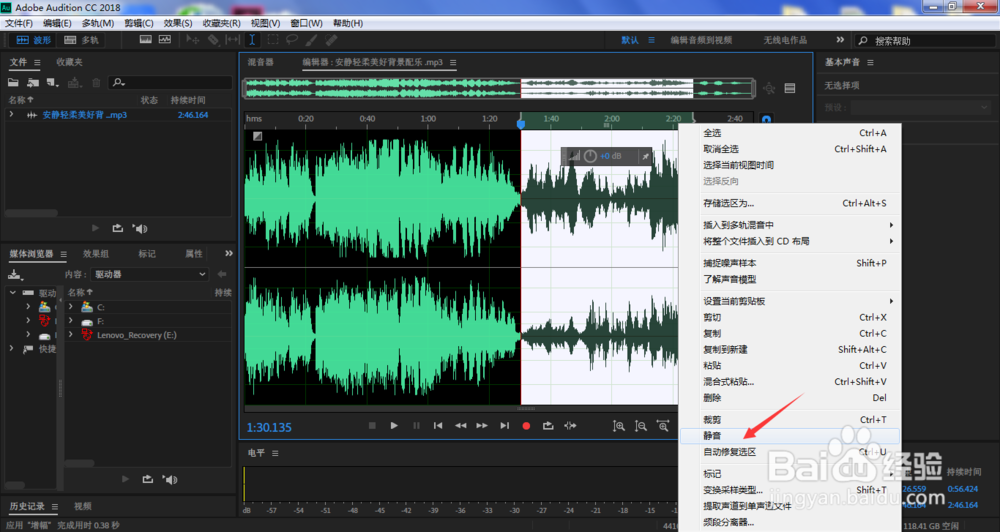The image size is (1000, 532).
Task: Select Lenovo_Recovery (E:) entry
Action: pos(136,335)
